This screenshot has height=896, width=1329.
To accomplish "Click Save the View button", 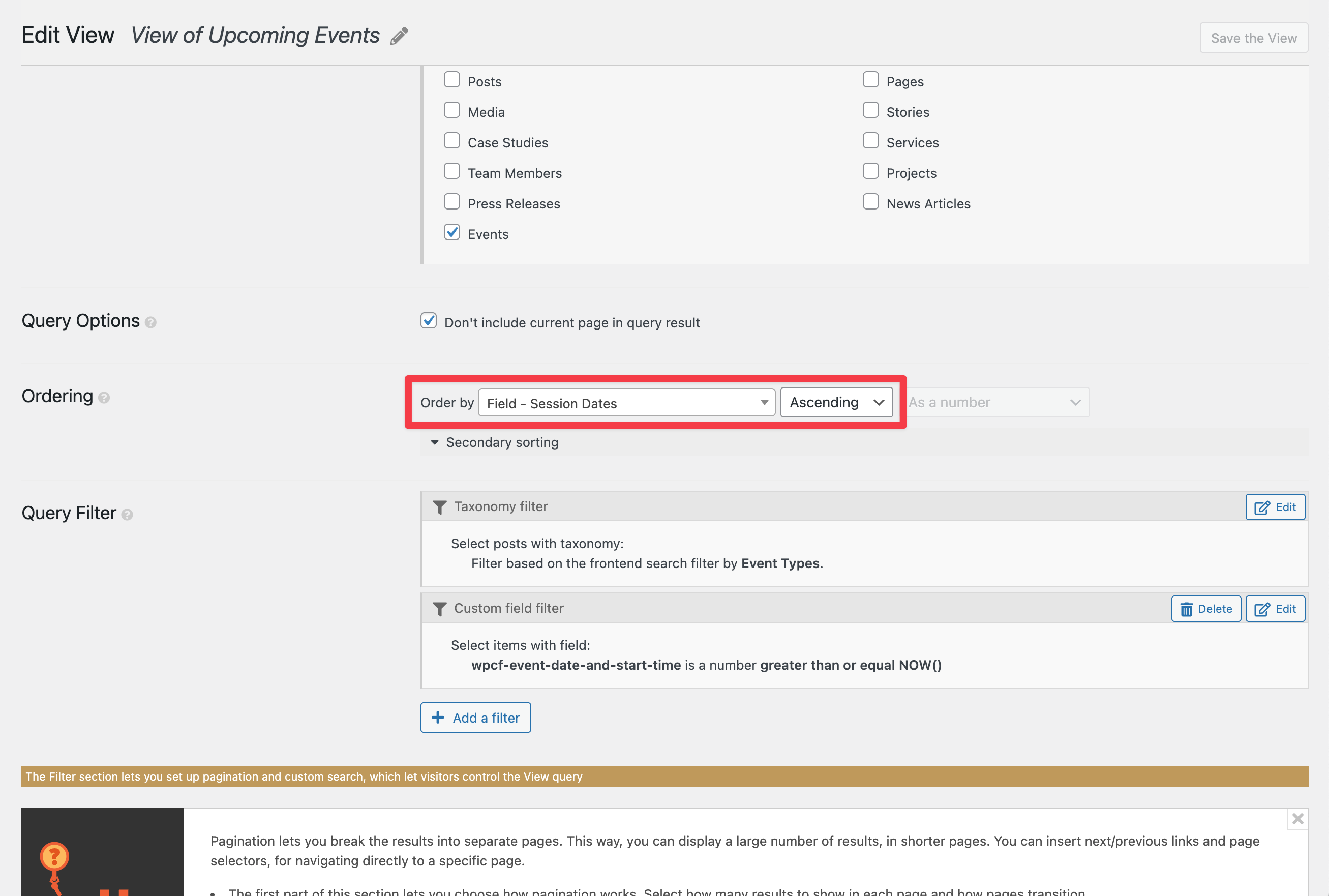I will tap(1253, 38).
